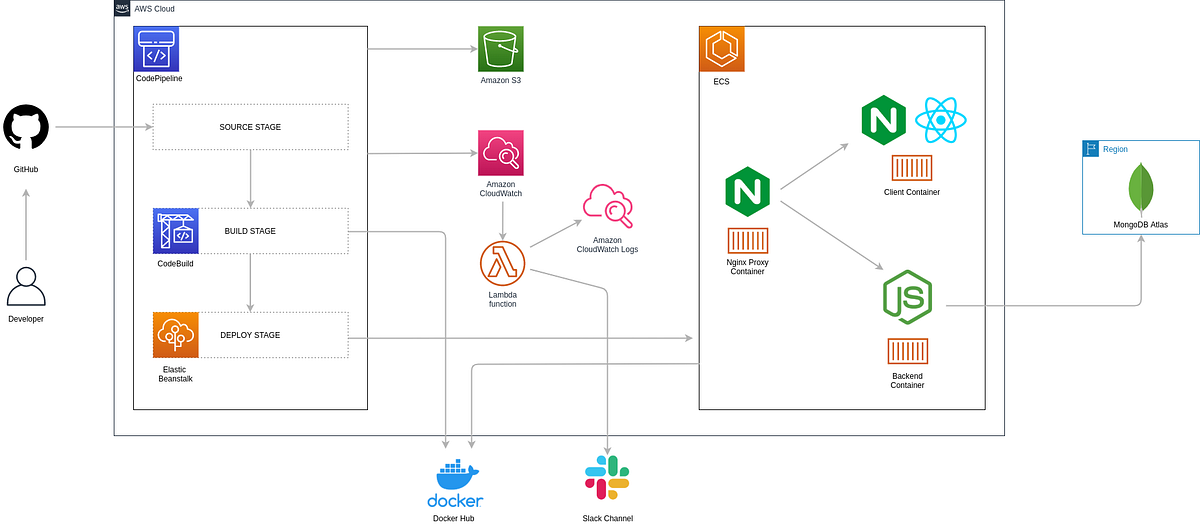Click the Slack Channel label
This screenshot has width=1200, height=525.
(x=607, y=518)
